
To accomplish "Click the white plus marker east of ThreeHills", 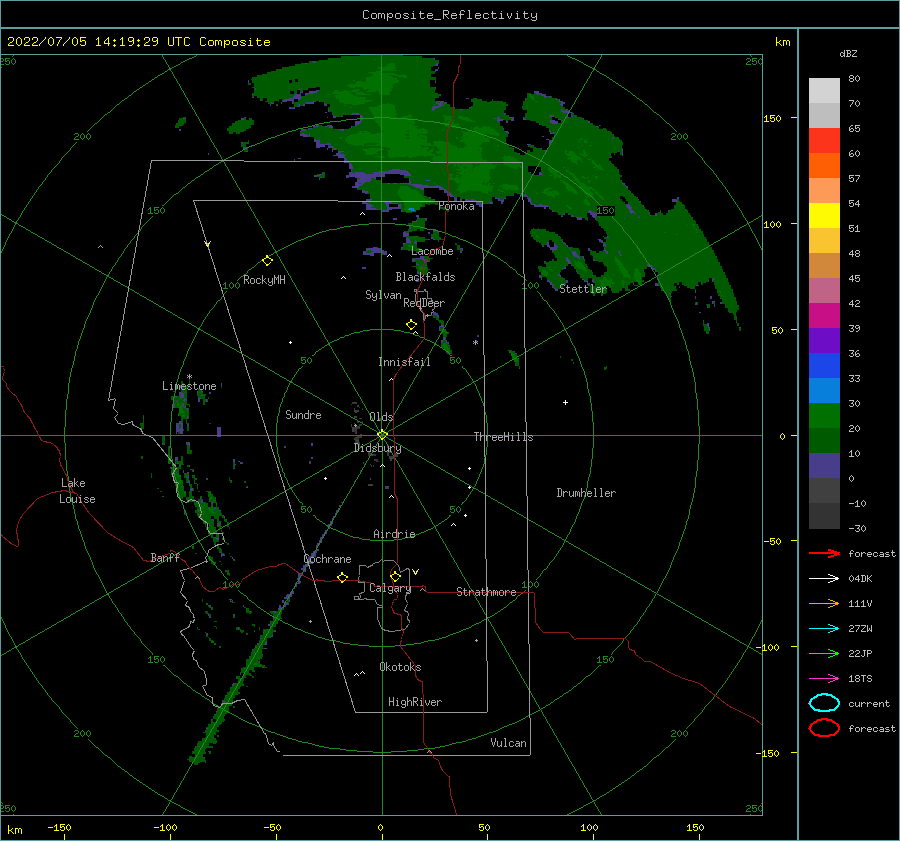I will (x=565, y=402).
